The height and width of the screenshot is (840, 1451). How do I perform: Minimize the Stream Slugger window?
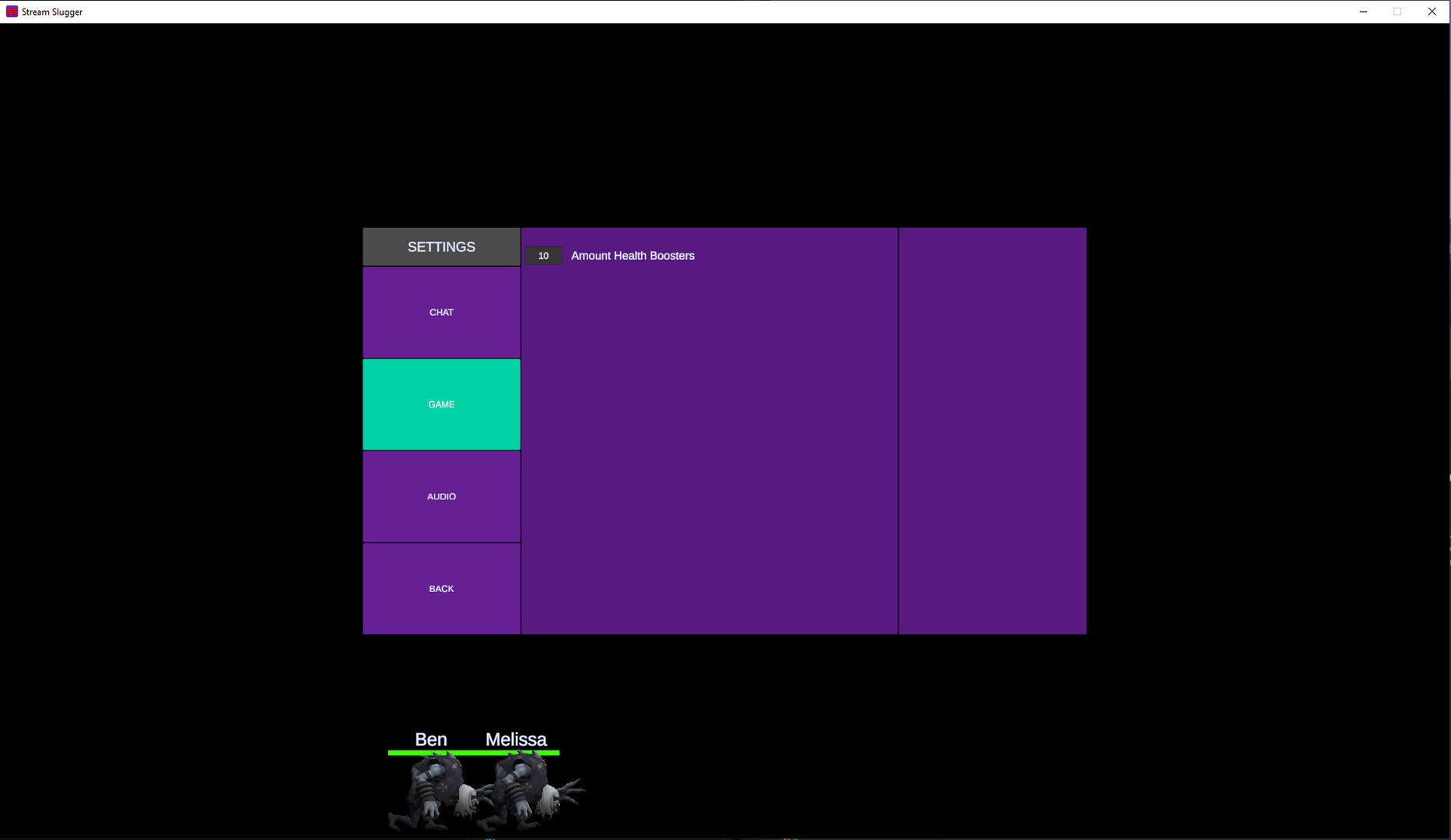tap(1363, 12)
